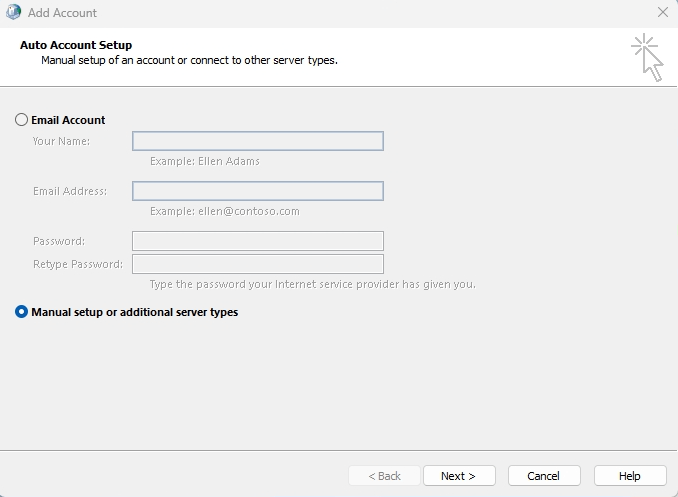The height and width of the screenshot is (497, 678).
Task: Choose Manual setup or additional server types
Action: (22, 312)
